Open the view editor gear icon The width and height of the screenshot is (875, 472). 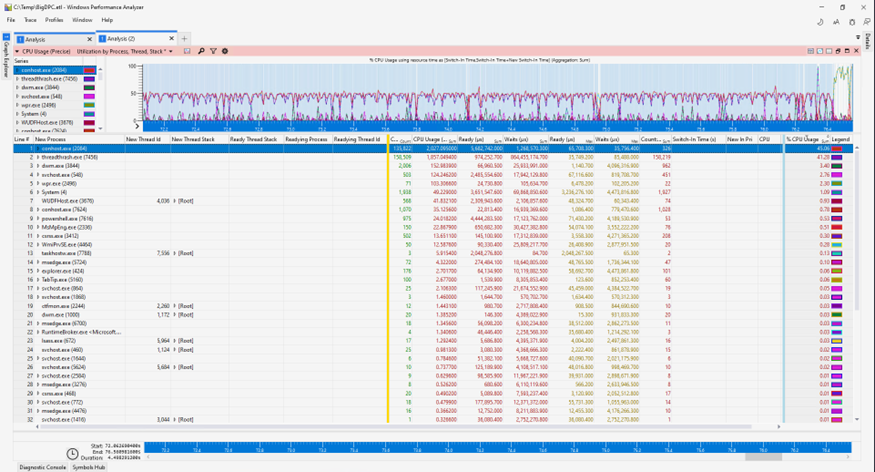click(x=225, y=51)
